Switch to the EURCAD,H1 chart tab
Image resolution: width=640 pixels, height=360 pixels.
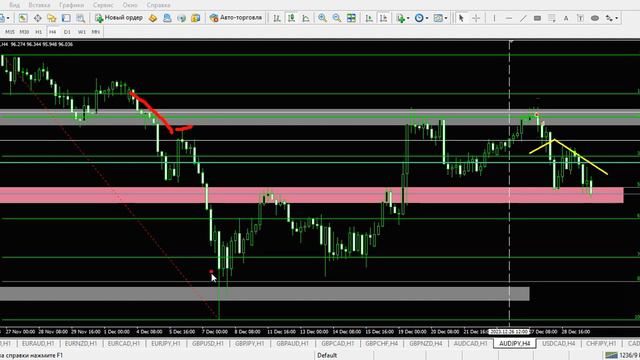(x=123, y=344)
